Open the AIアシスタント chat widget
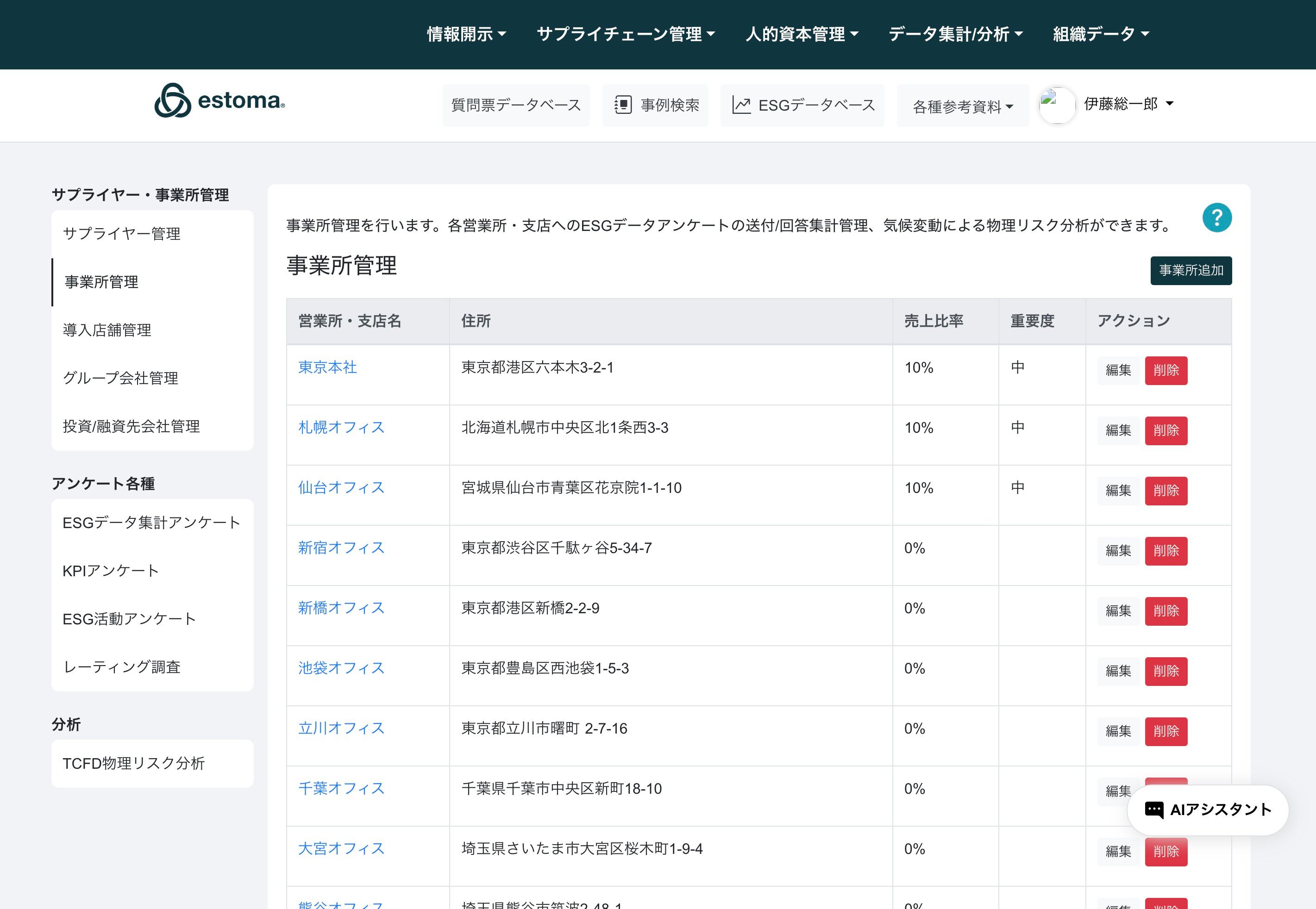 pyautogui.click(x=1208, y=810)
